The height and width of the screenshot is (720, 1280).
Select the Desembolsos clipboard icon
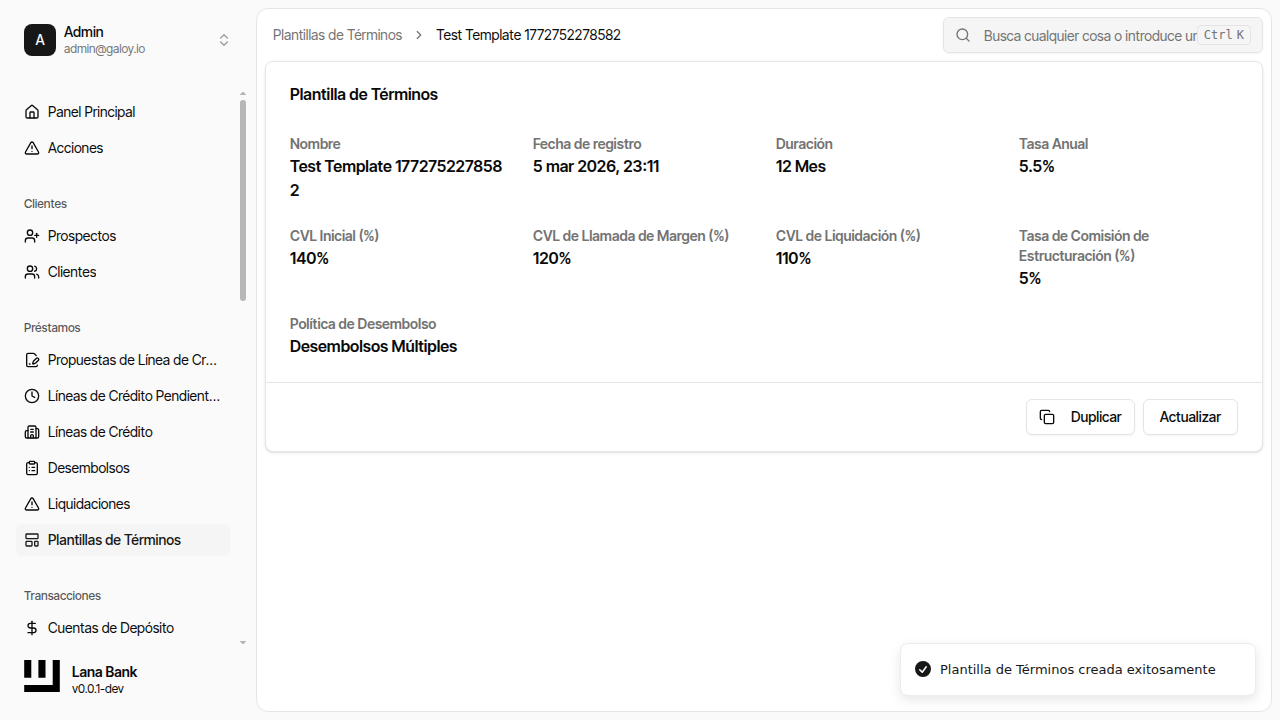[x=31, y=467]
